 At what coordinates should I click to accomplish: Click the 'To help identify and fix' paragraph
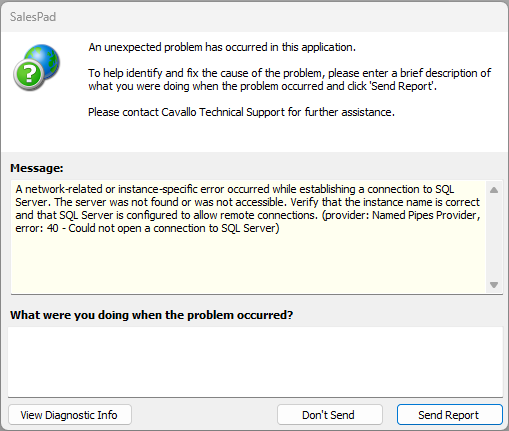pyautogui.click(x=289, y=80)
